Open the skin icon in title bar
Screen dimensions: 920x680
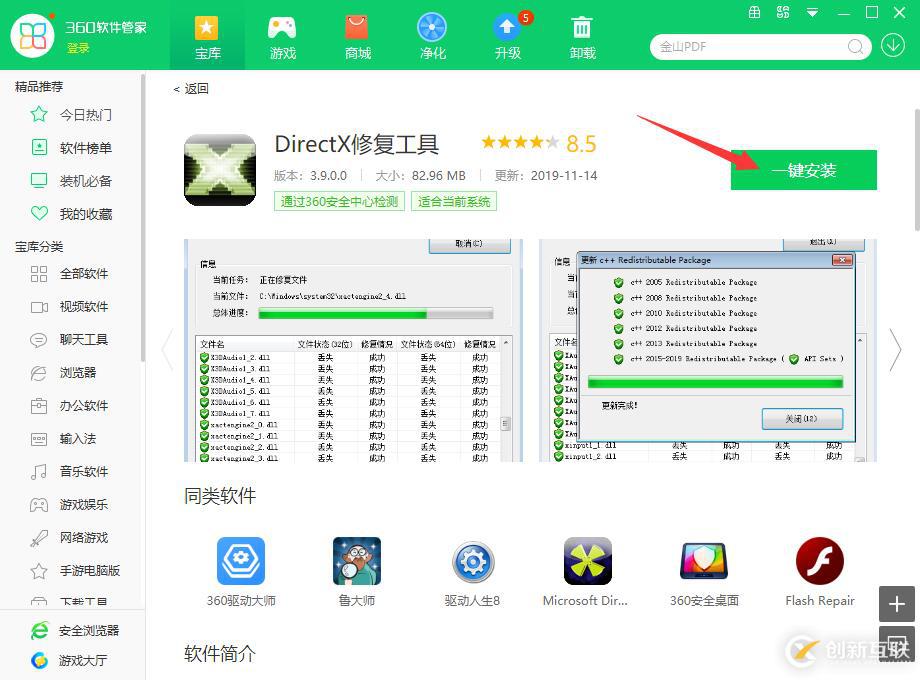[755, 12]
